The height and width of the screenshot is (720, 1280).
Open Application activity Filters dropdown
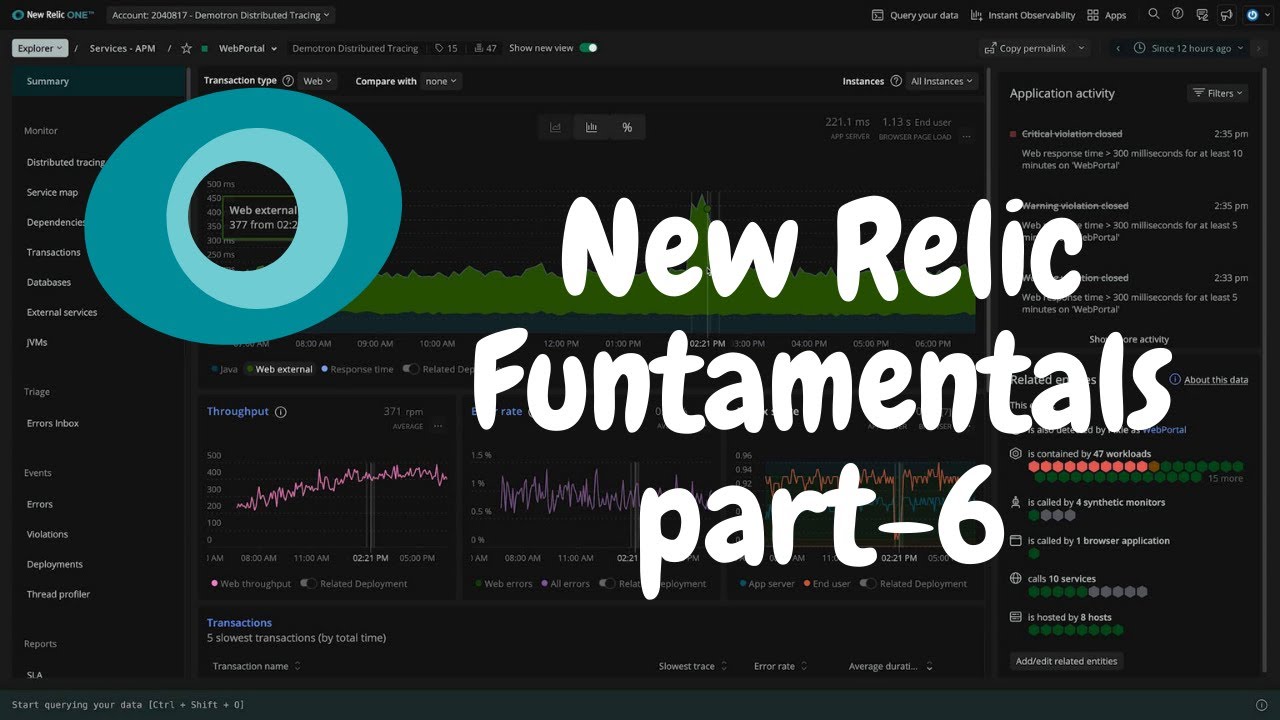click(x=1218, y=93)
